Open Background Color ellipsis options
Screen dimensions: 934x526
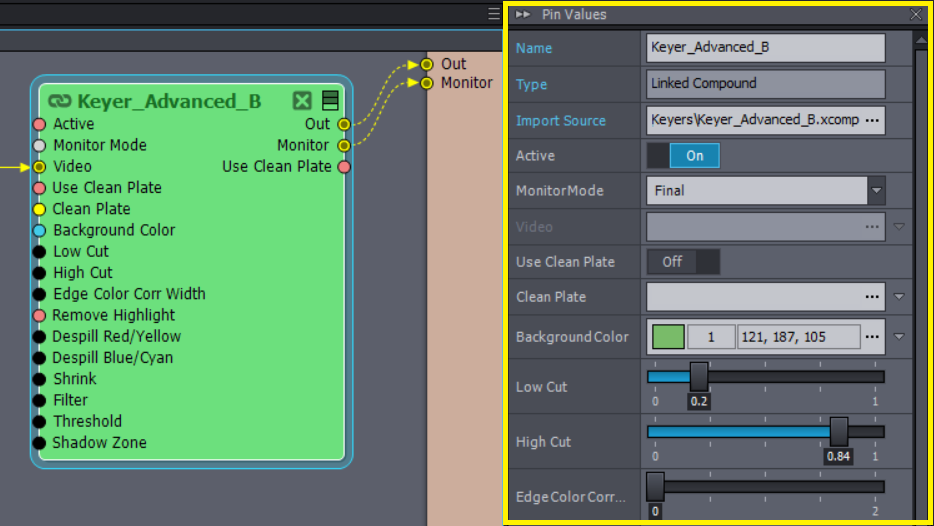873,337
